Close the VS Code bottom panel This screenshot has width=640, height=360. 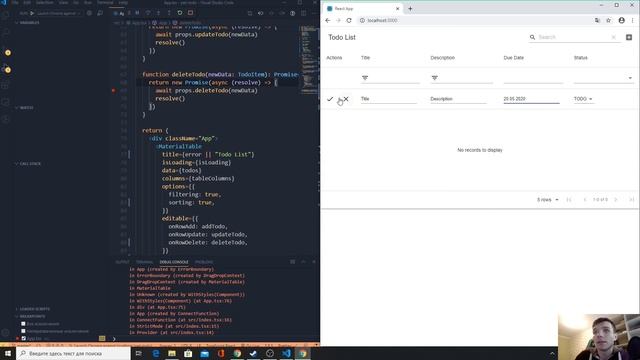(314, 262)
